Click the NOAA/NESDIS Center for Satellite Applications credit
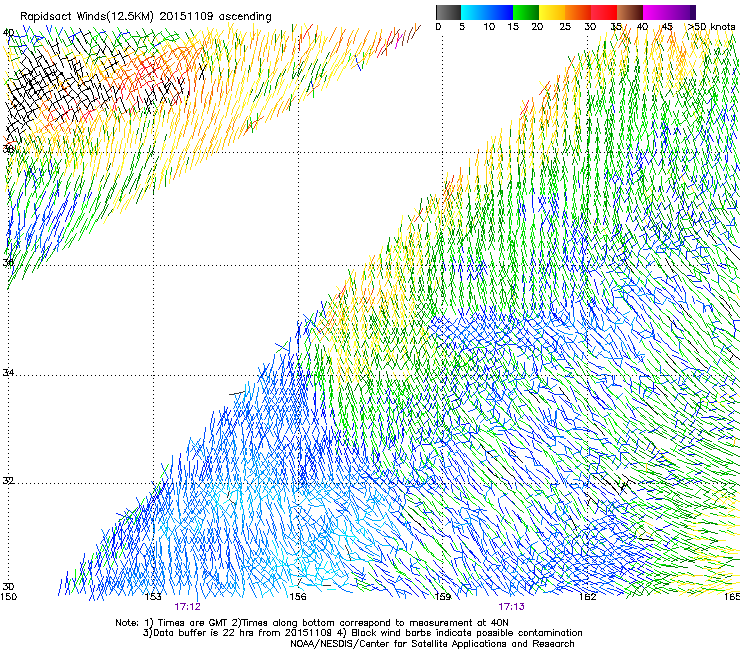The image size is (740, 650). pos(432,644)
